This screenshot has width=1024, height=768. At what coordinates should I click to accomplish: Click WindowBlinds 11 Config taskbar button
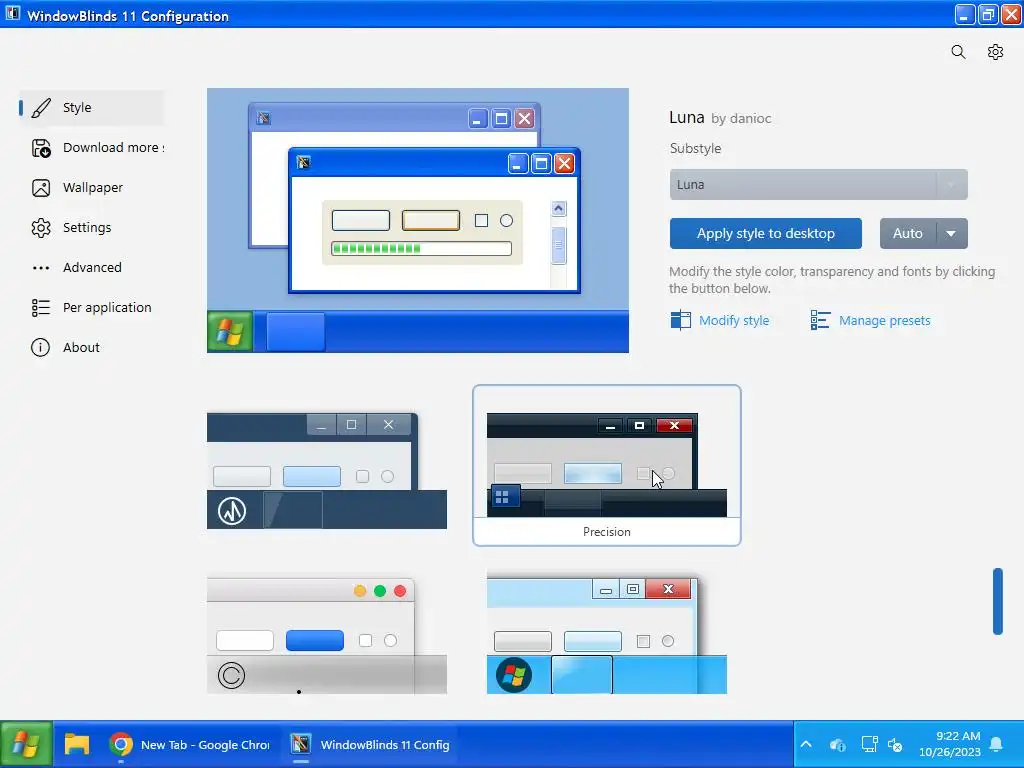370,744
